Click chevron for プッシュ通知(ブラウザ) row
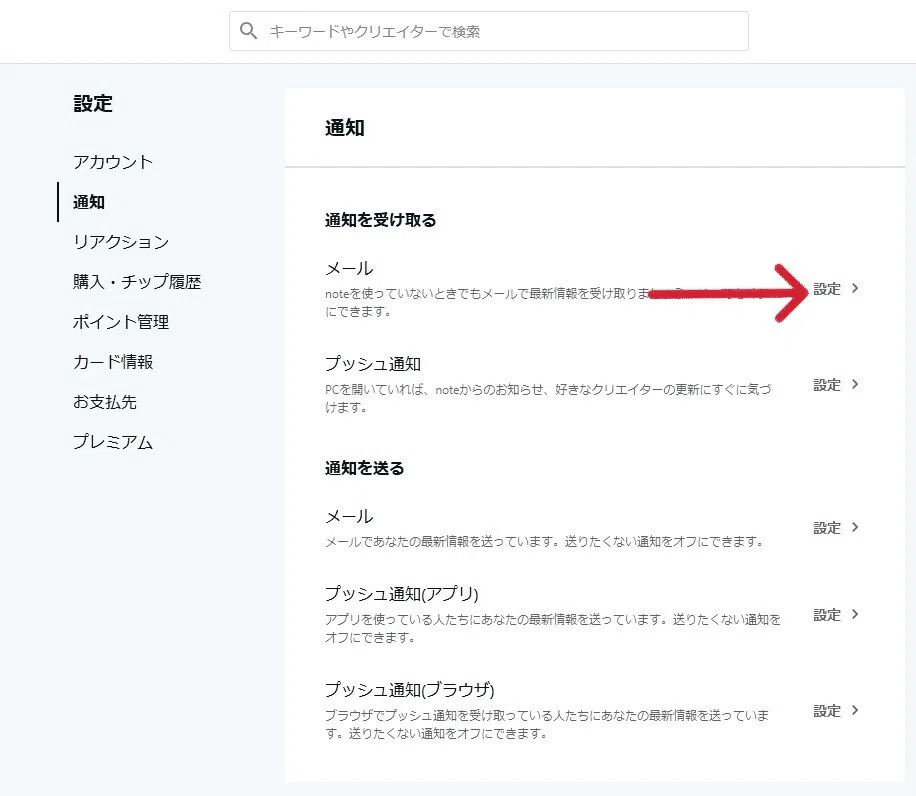916x796 pixels. pos(855,710)
